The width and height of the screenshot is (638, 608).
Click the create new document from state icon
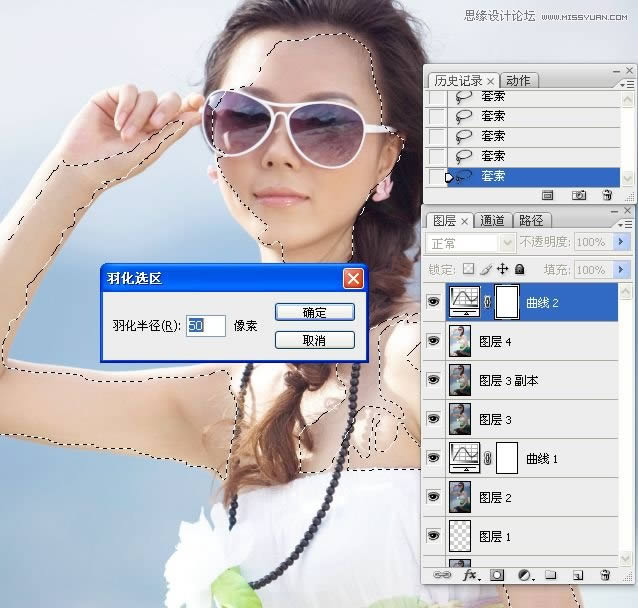click(548, 196)
